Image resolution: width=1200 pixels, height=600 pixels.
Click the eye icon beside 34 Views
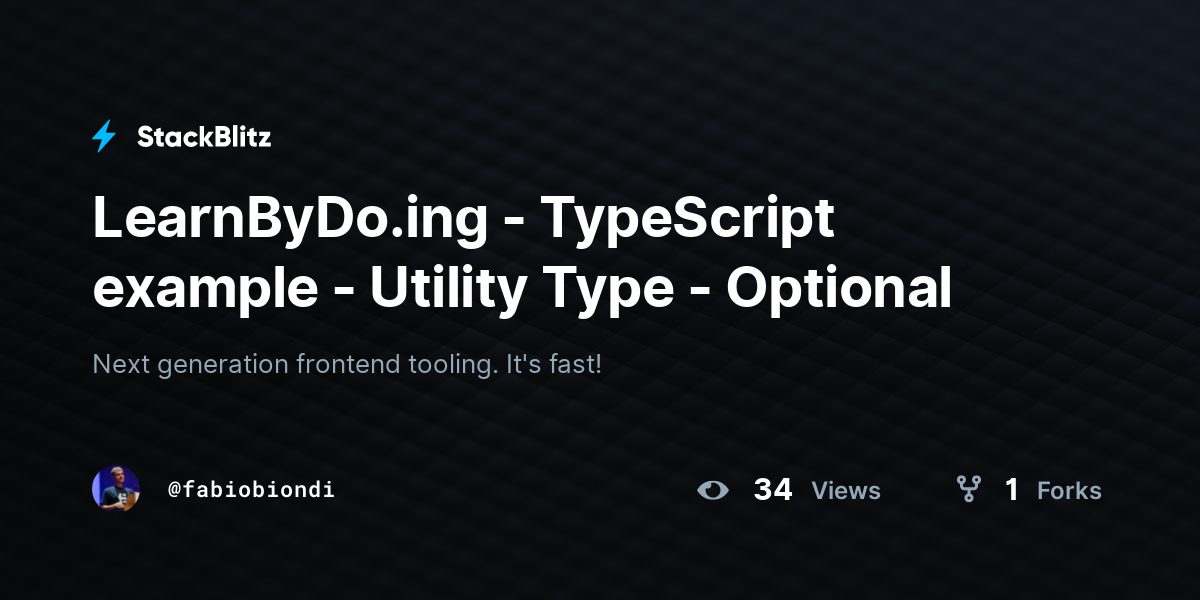point(713,490)
